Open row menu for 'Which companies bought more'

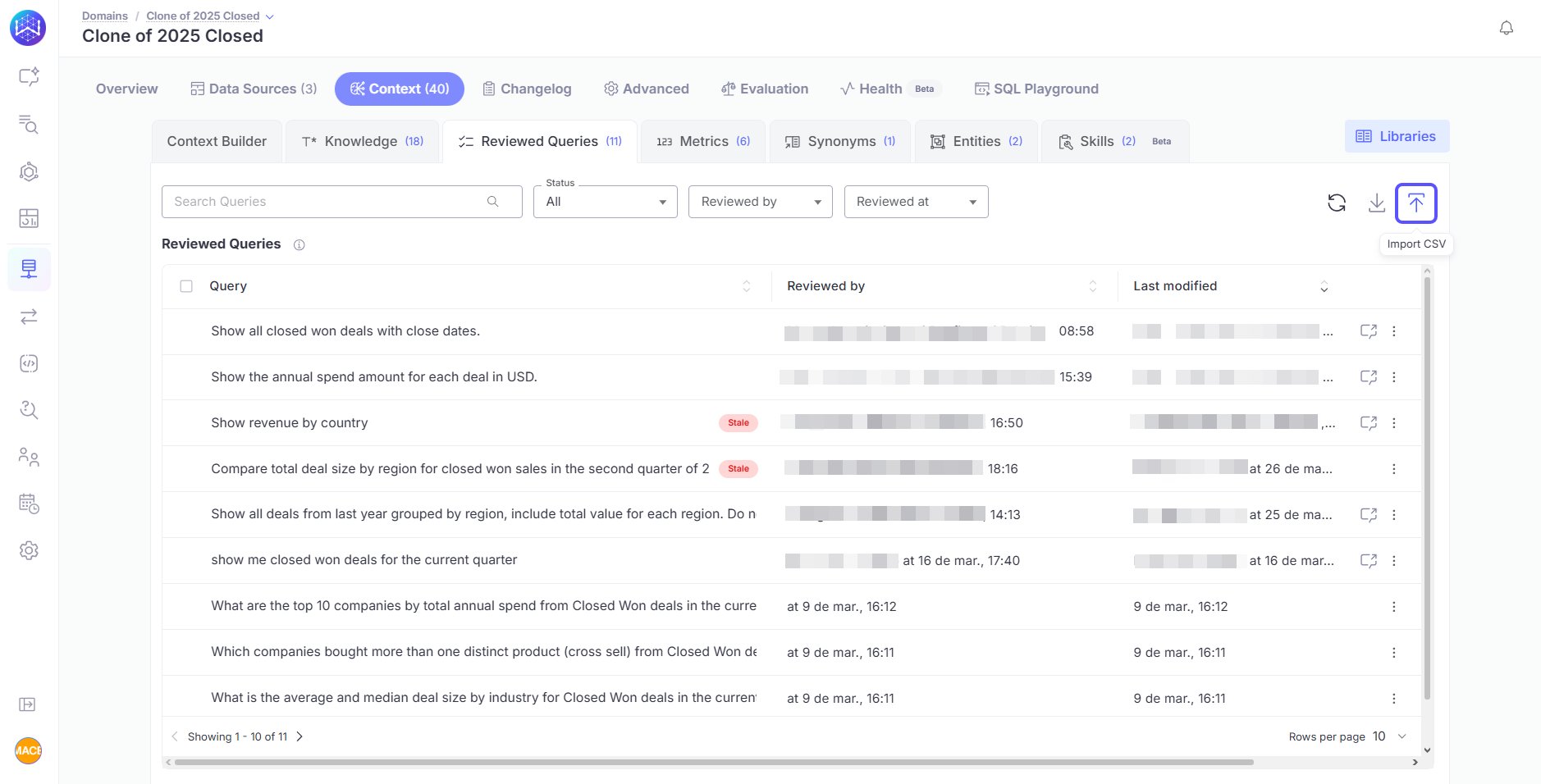pyautogui.click(x=1394, y=653)
